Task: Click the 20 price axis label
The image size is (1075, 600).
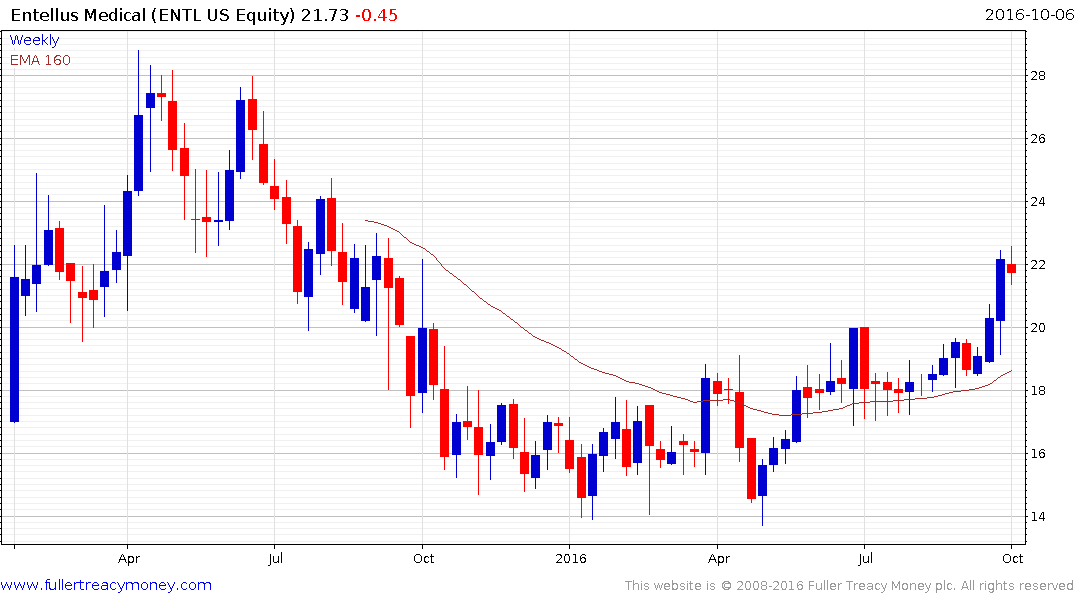Action: [x=1038, y=328]
